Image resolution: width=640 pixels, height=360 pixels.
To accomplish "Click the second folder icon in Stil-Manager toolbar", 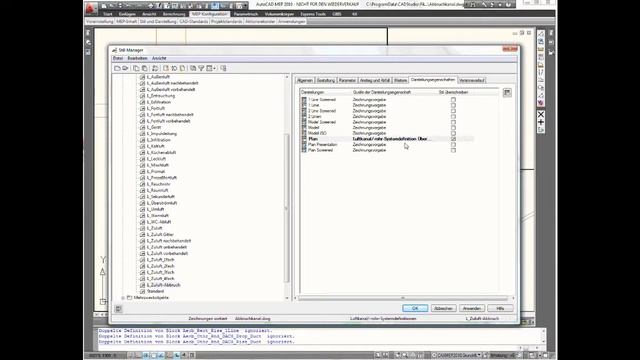I will tap(125, 69).
